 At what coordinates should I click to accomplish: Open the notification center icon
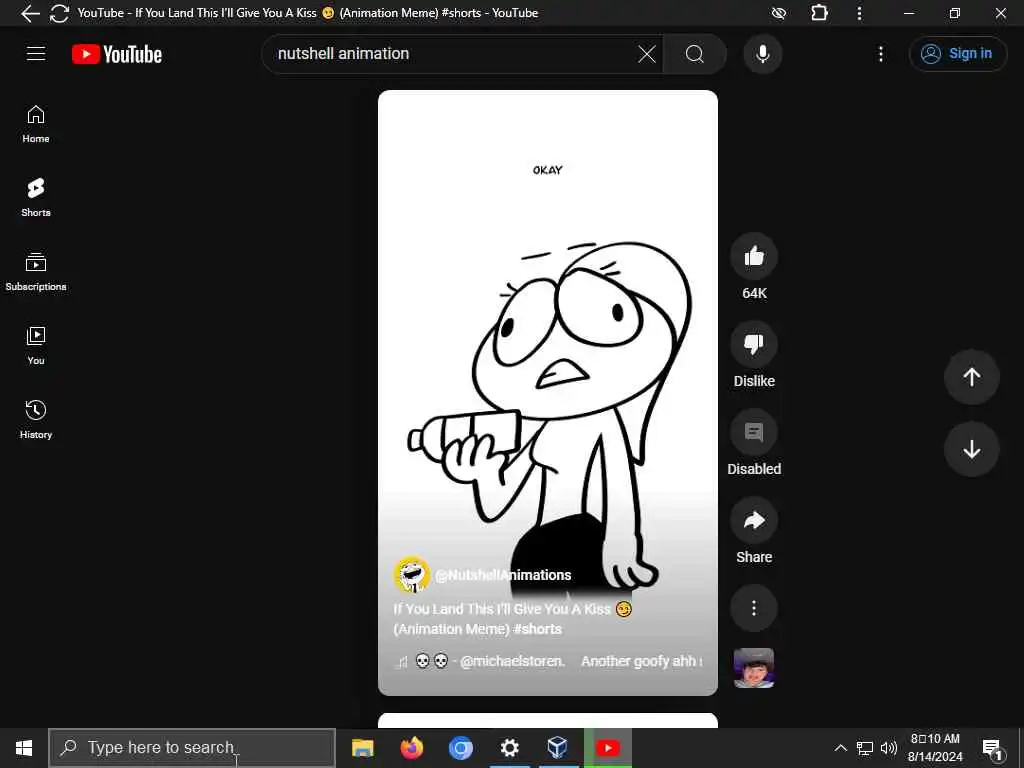coord(992,749)
